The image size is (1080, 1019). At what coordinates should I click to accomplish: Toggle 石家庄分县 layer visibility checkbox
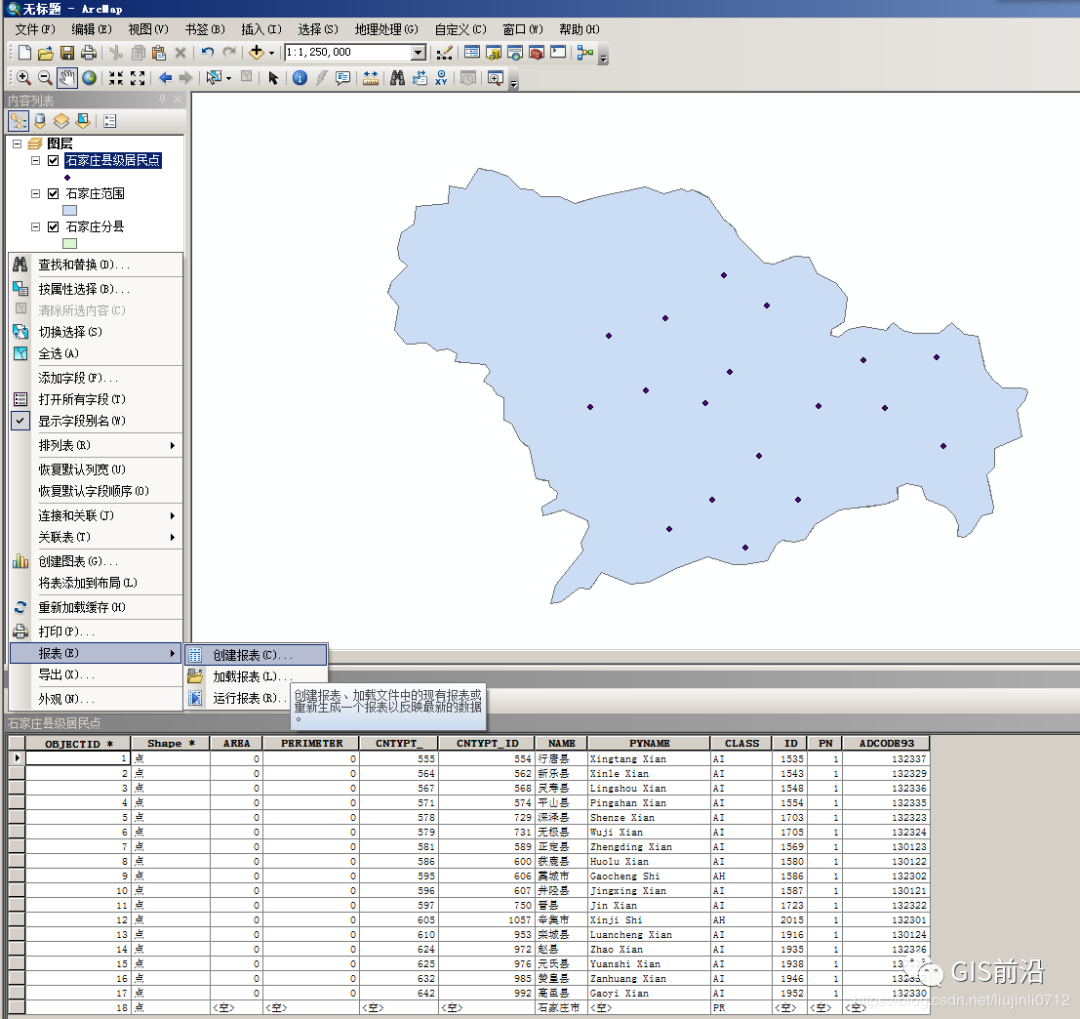pyautogui.click(x=53, y=227)
